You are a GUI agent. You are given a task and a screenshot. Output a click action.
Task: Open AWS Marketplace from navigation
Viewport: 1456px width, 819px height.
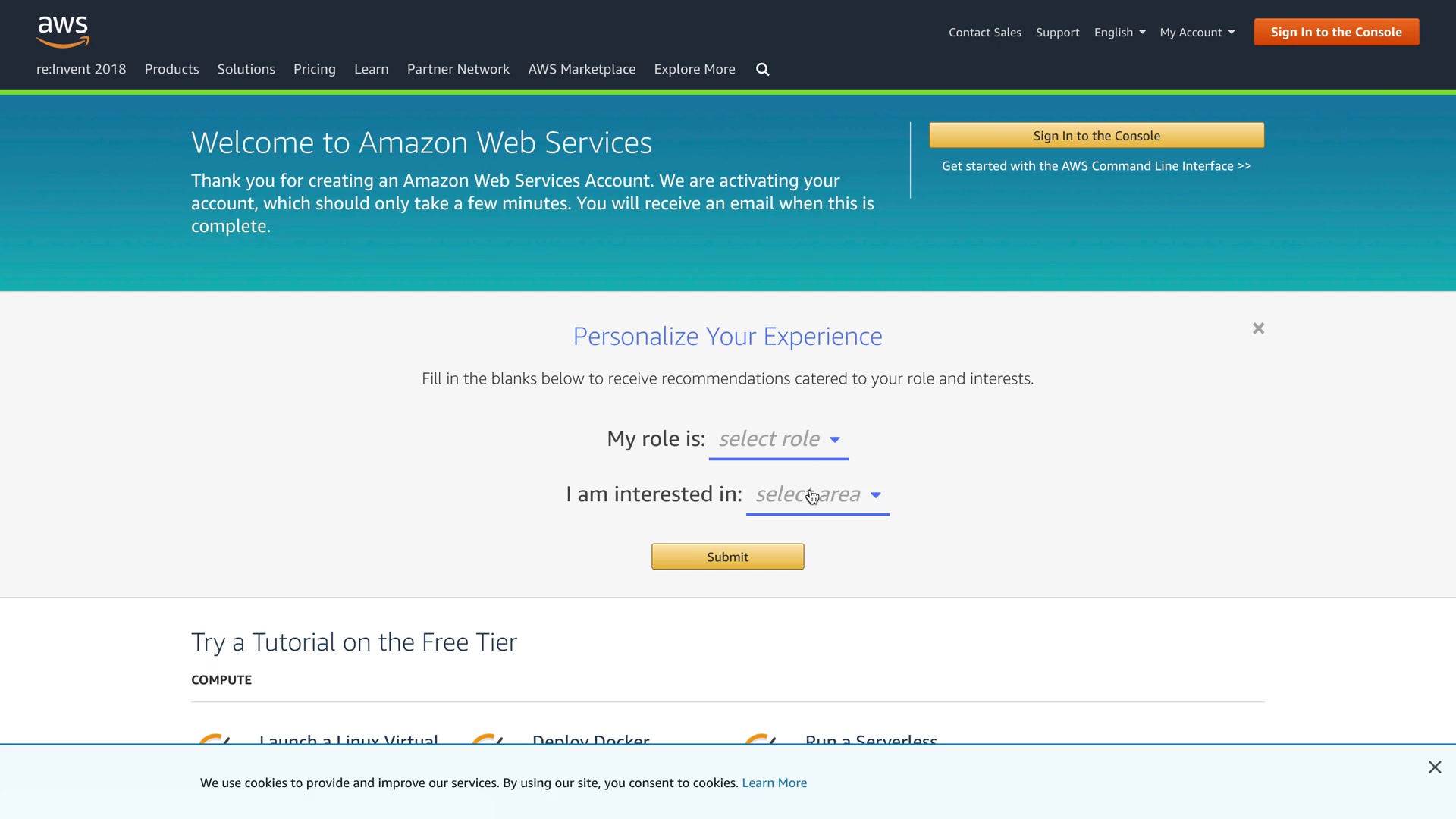coord(582,69)
